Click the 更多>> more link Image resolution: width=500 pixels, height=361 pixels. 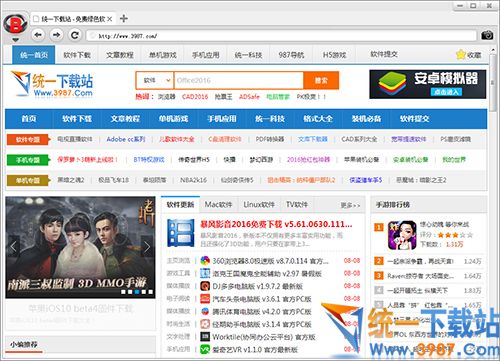(x=350, y=205)
